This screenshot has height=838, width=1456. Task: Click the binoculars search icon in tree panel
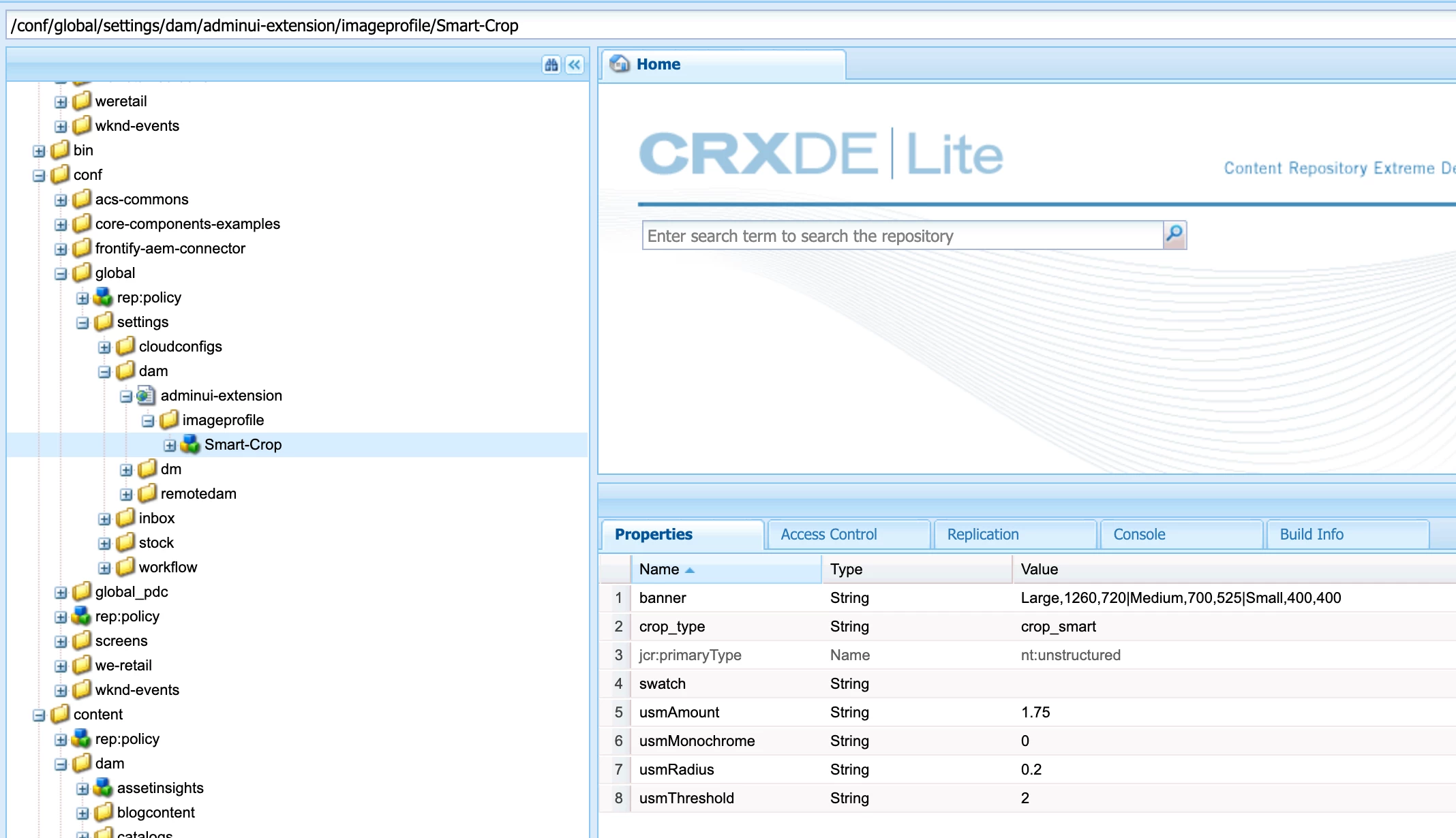[551, 65]
